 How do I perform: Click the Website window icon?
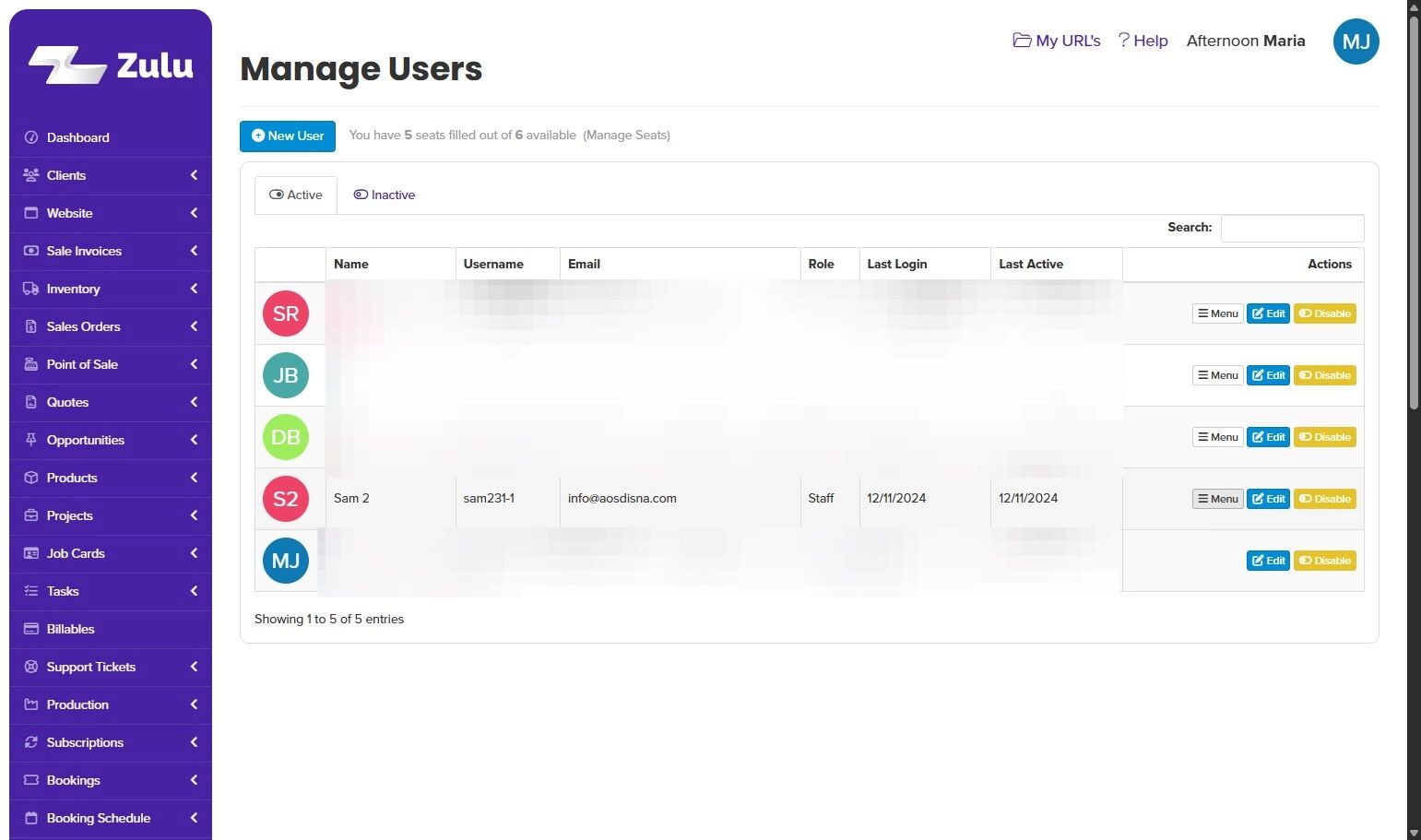click(x=30, y=213)
